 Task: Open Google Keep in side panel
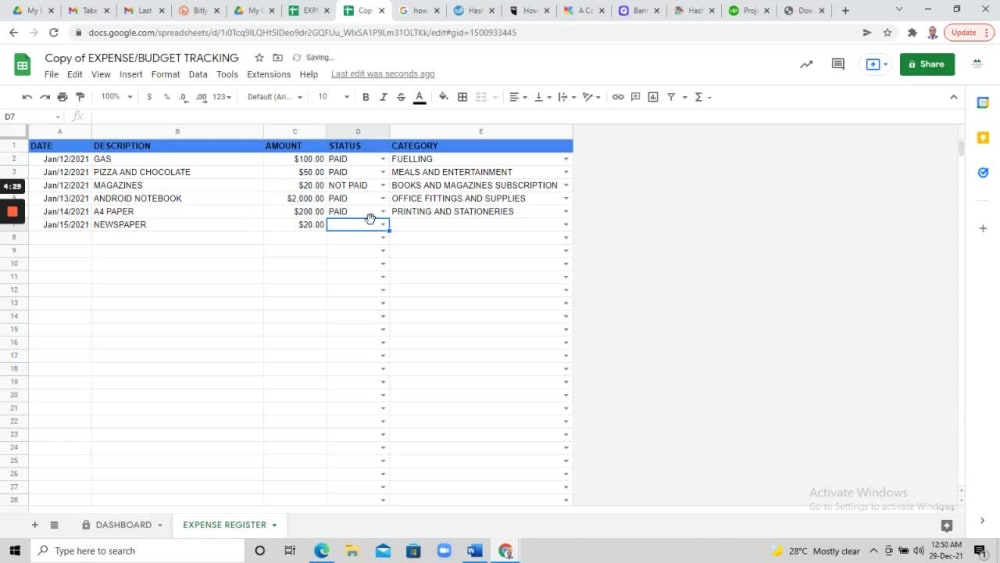tap(983, 138)
